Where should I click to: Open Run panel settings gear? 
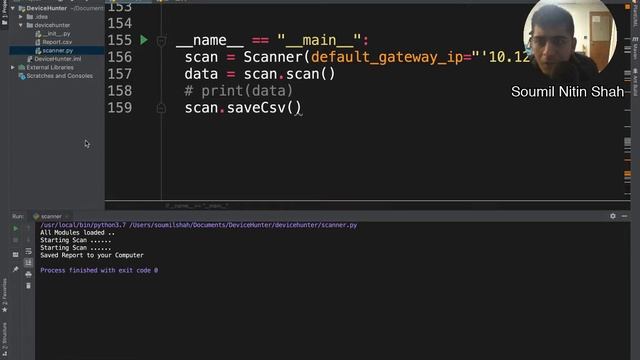613,216
